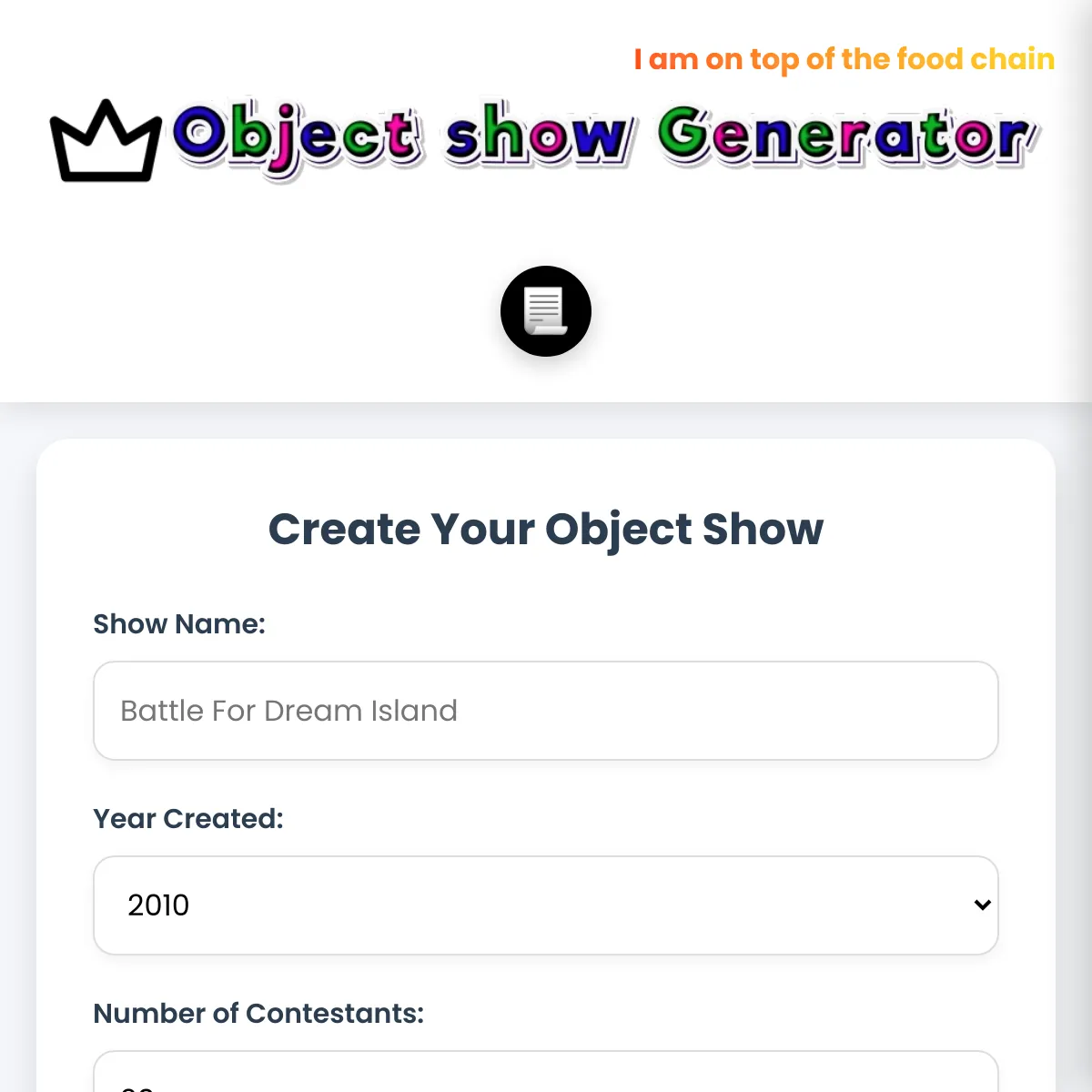Click the paper scroll image inside black circle
Viewport: 1092px width, 1092px height.
(x=545, y=310)
